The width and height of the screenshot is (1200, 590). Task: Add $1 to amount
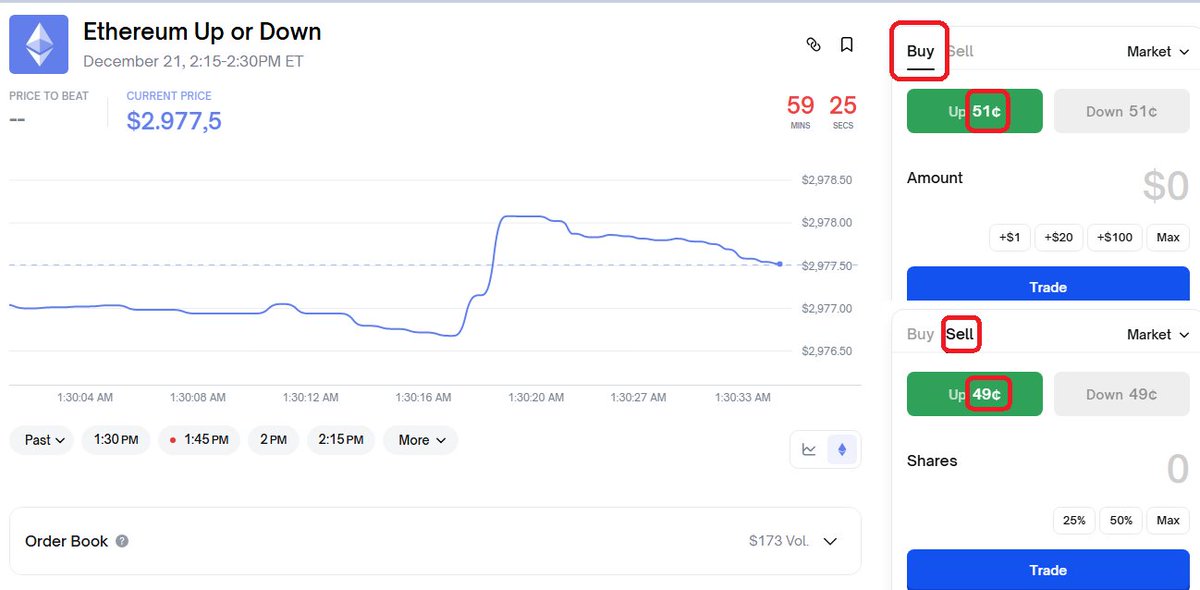click(x=1010, y=237)
